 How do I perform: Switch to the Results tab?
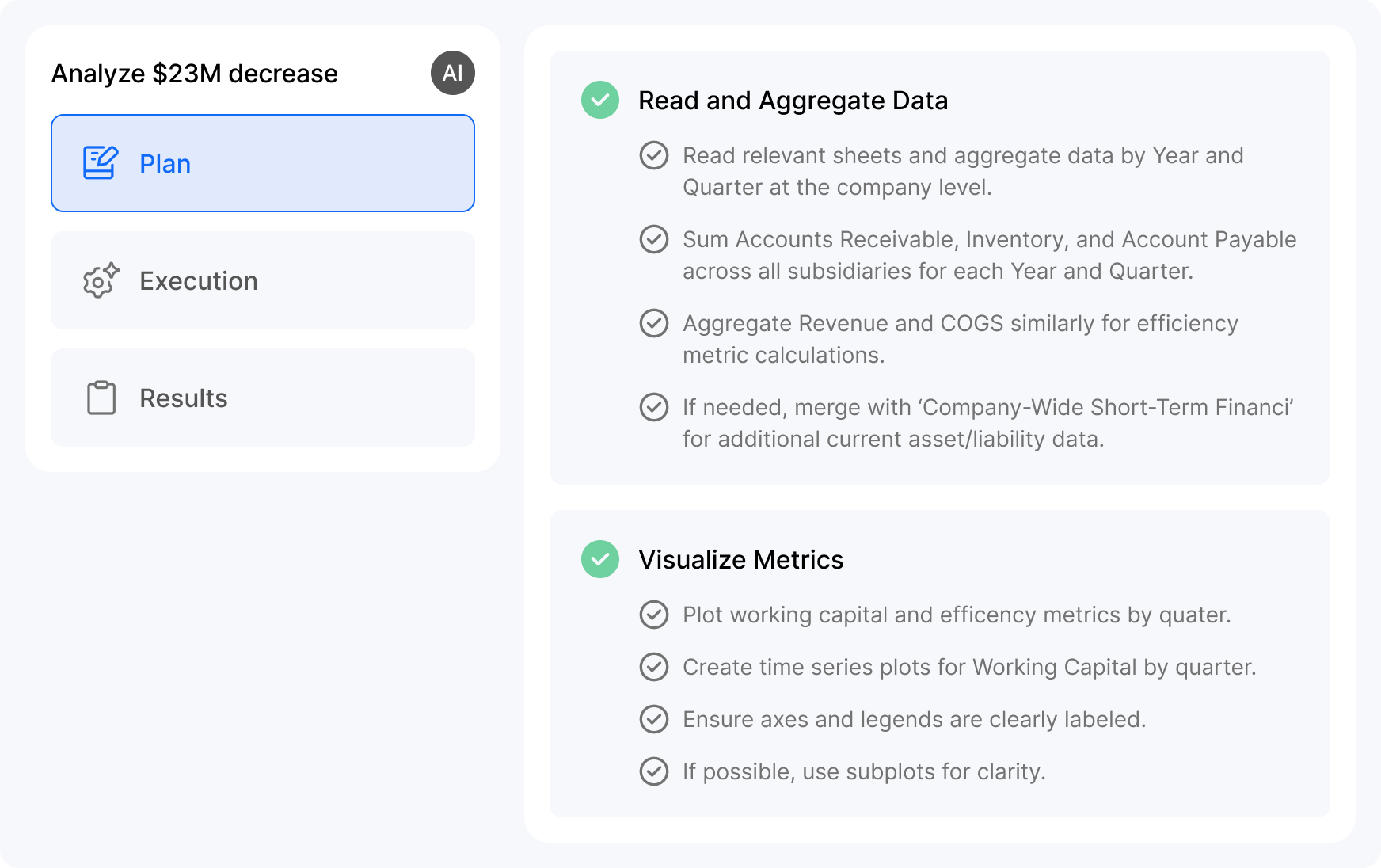[263, 398]
